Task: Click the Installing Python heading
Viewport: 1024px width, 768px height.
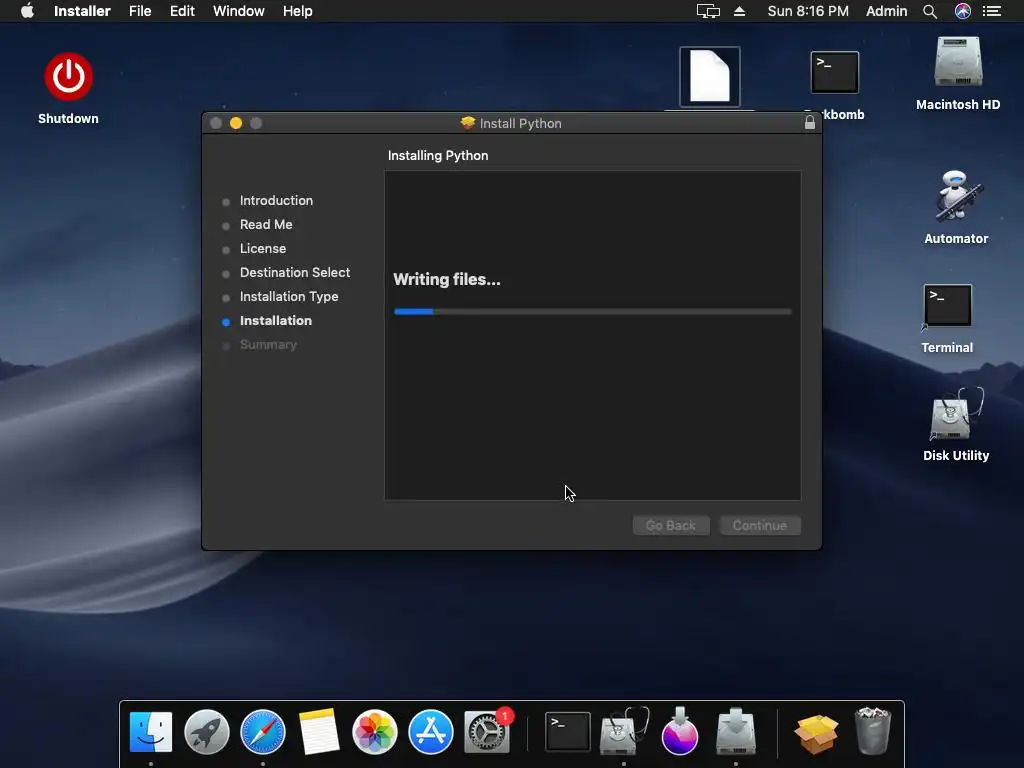Action: [x=438, y=155]
